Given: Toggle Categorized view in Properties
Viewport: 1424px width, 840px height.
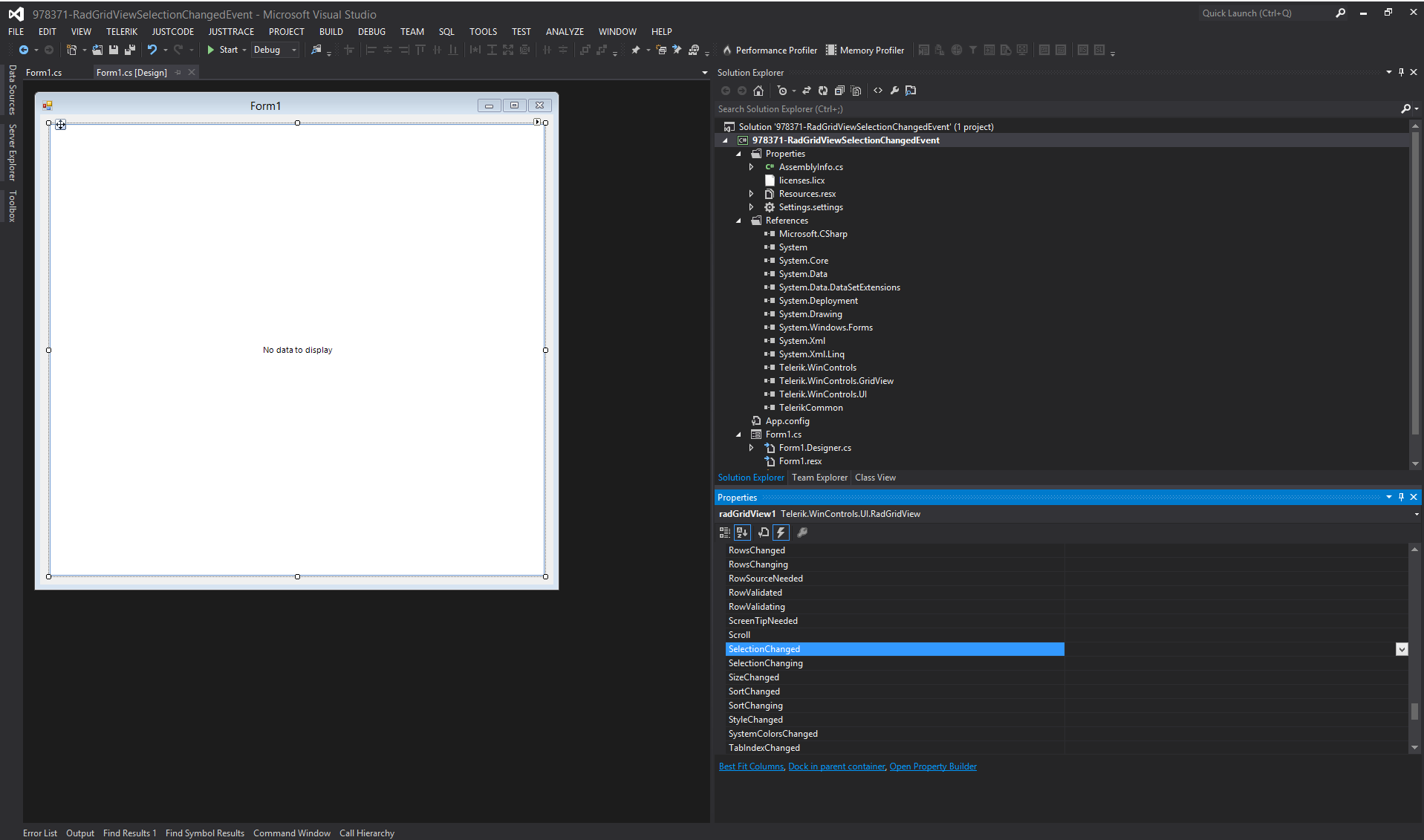Looking at the screenshot, I should coord(724,533).
